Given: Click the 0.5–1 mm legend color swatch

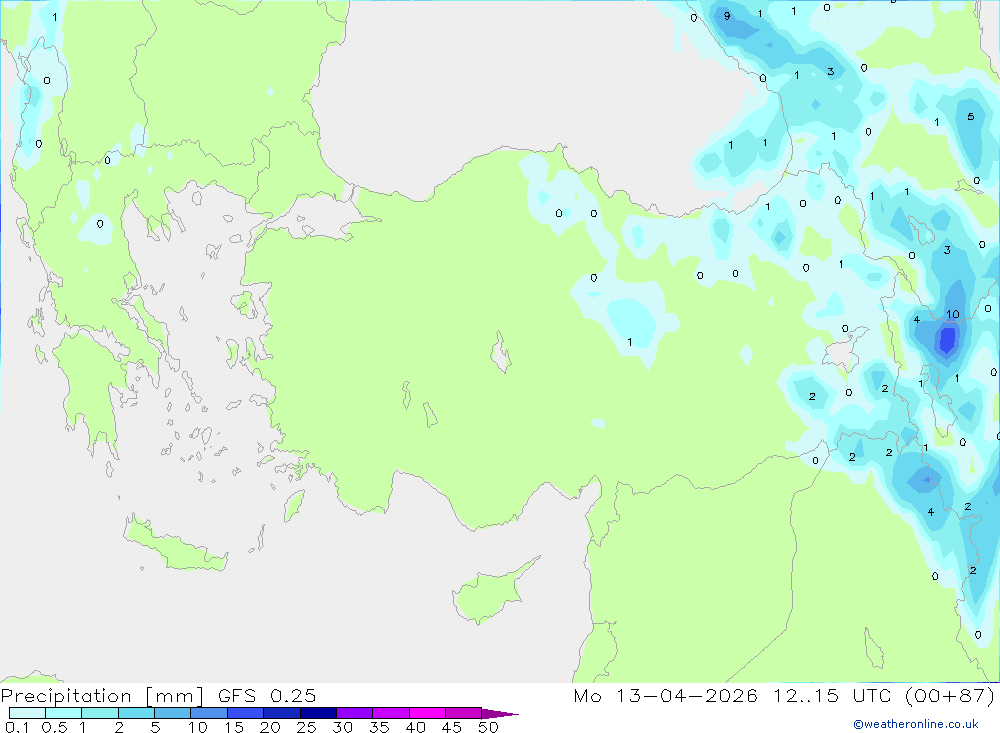Looking at the screenshot, I should [64, 713].
